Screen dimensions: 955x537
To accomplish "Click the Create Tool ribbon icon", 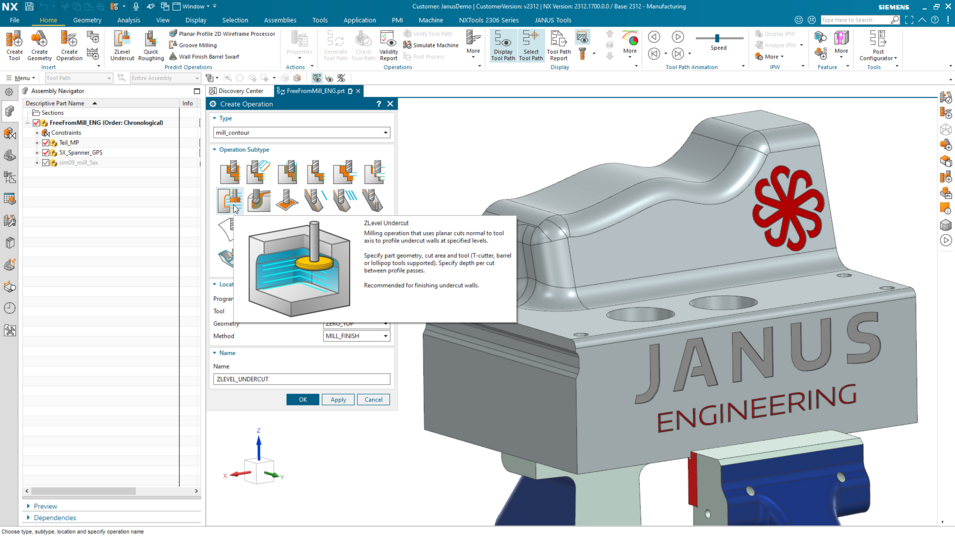I will coord(14,46).
